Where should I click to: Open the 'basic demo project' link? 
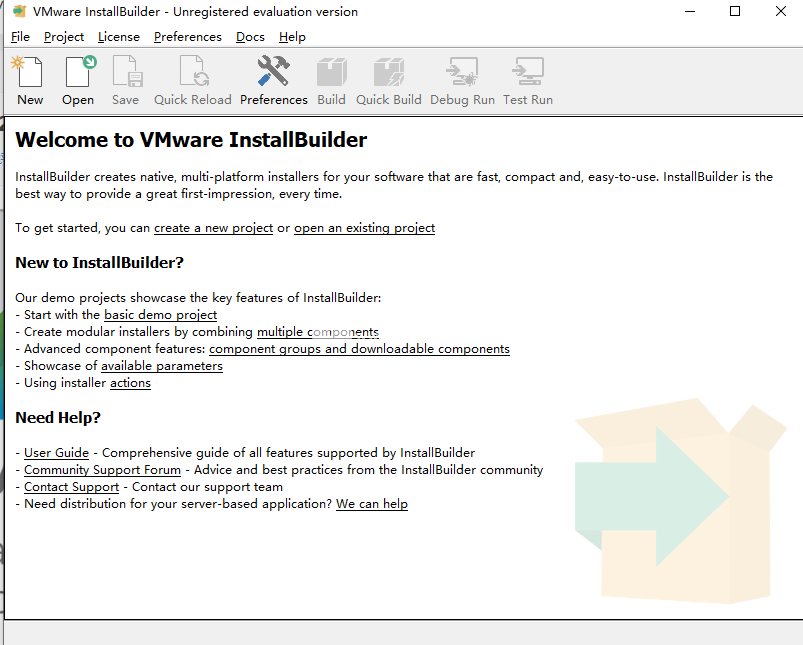tap(161, 315)
